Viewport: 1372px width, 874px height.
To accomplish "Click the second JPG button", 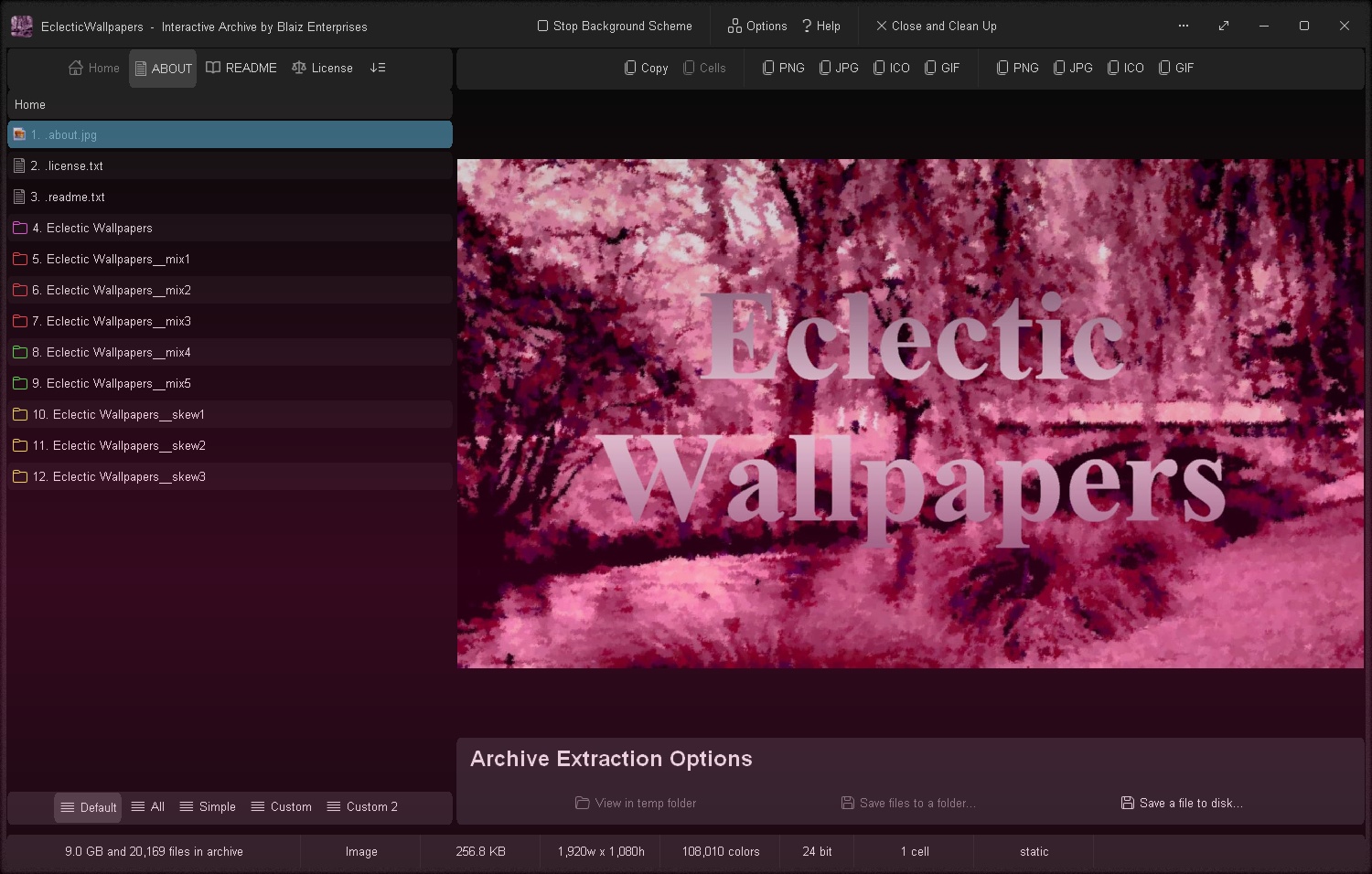I will coord(1073,68).
